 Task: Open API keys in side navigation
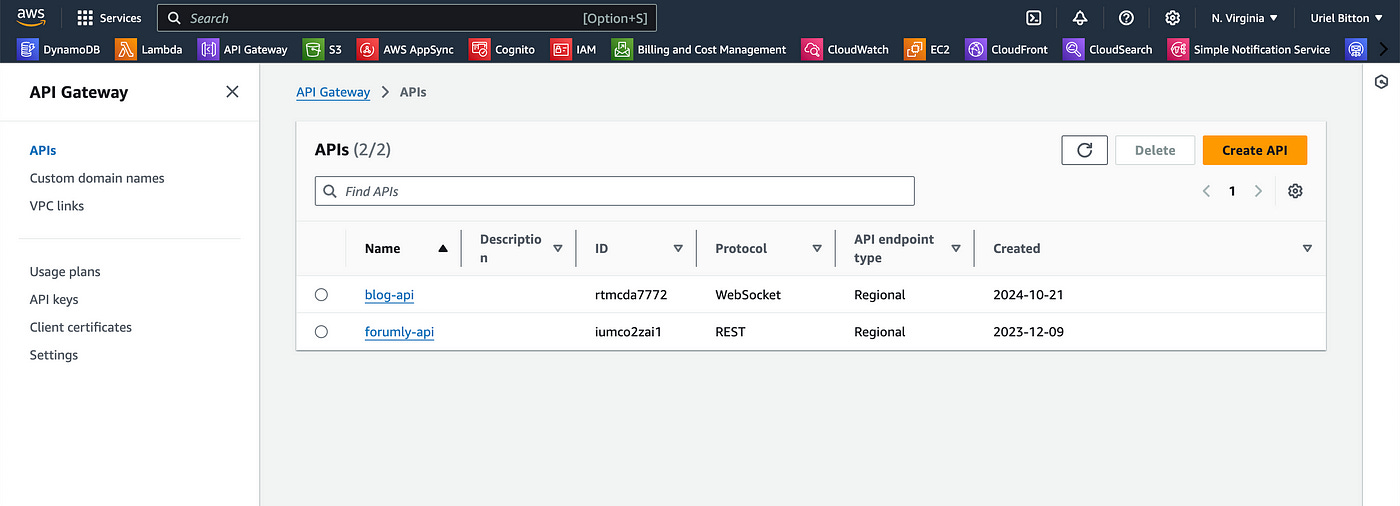point(54,299)
